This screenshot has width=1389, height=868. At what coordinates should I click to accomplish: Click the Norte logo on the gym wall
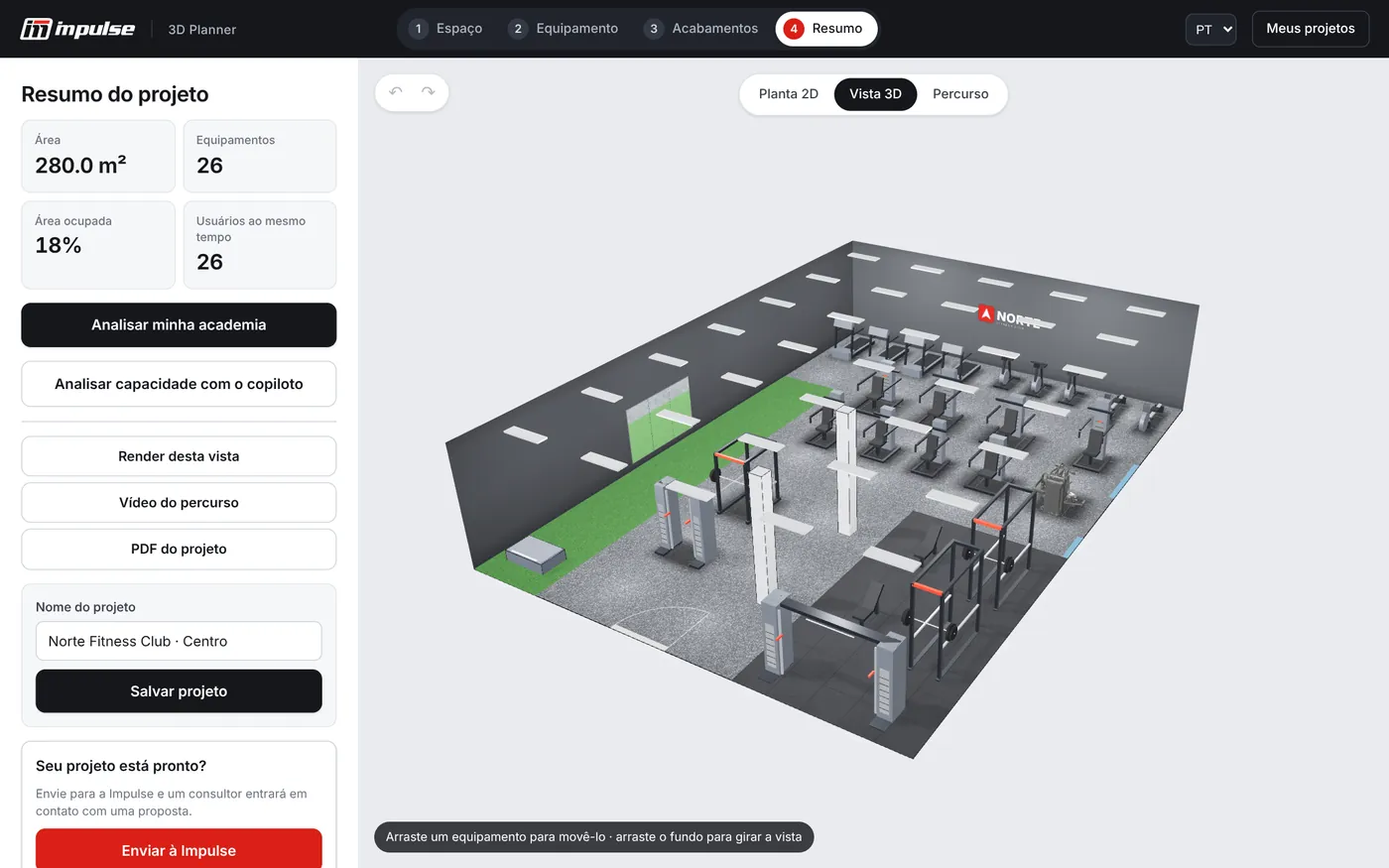1010,316
